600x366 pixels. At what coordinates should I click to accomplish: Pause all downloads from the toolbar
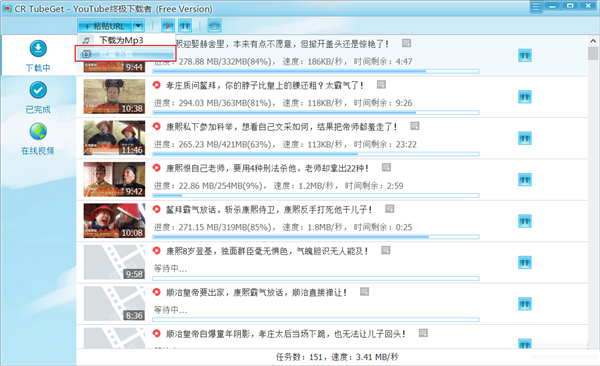coord(185,26)
